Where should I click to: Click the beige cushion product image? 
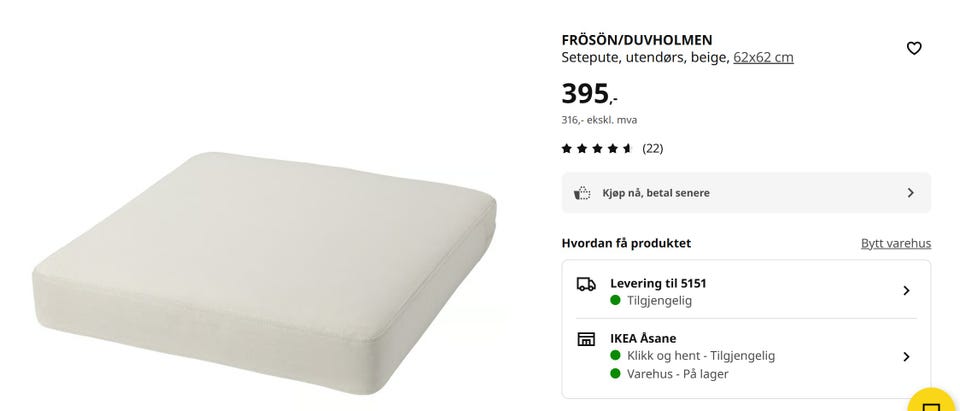(x=264, y=270)
